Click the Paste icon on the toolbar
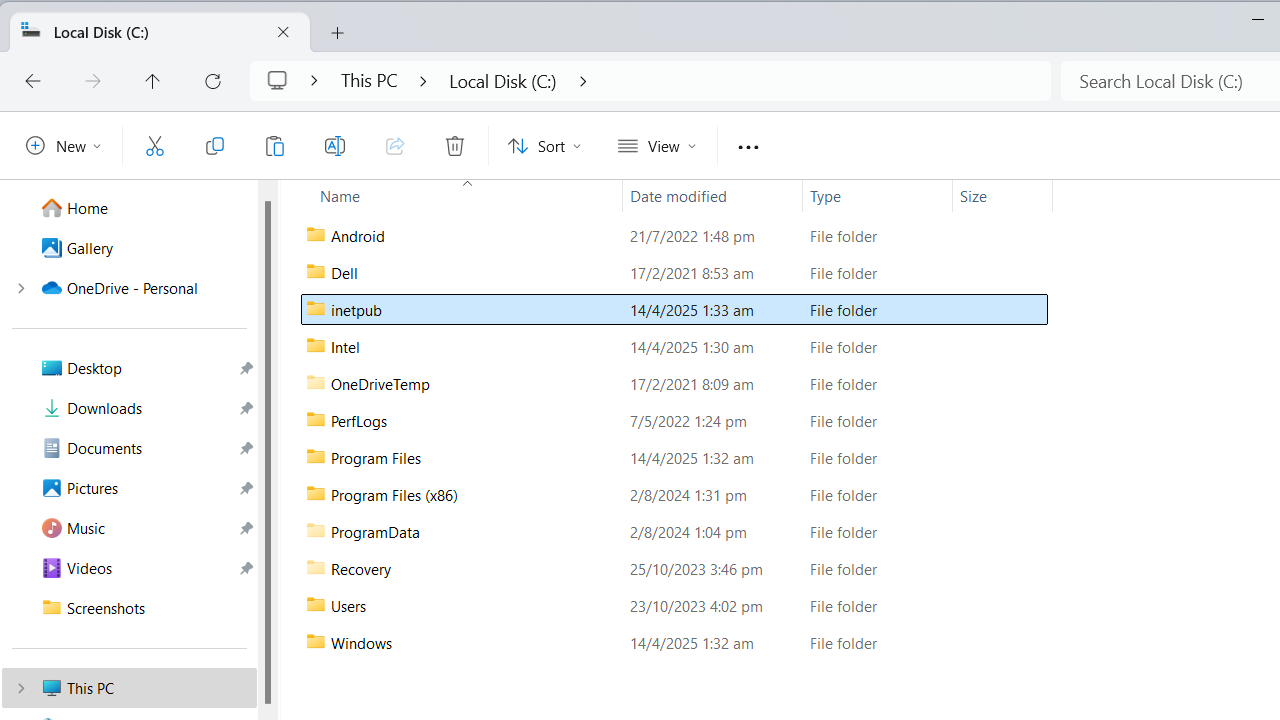Screen dimensions: 1280x720 275,146
